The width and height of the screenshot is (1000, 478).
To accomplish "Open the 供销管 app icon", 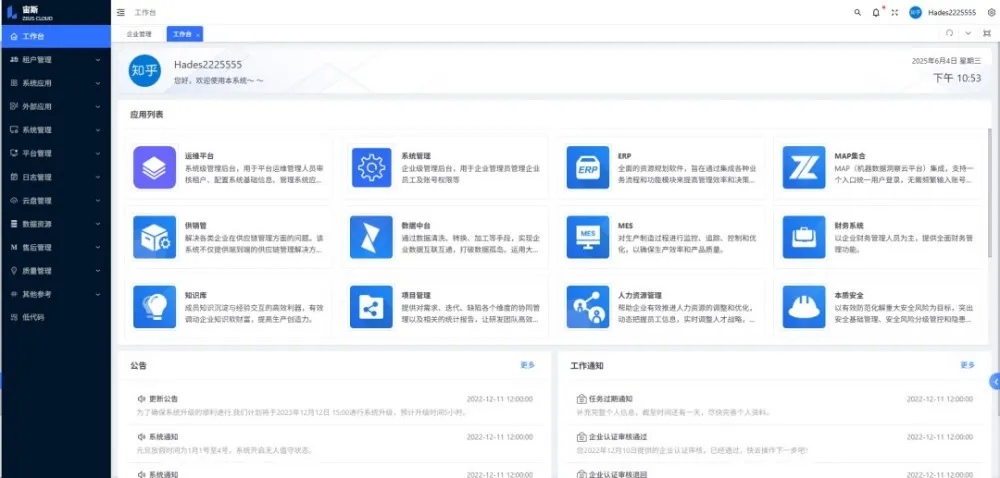I will click(x=154, y=237).
